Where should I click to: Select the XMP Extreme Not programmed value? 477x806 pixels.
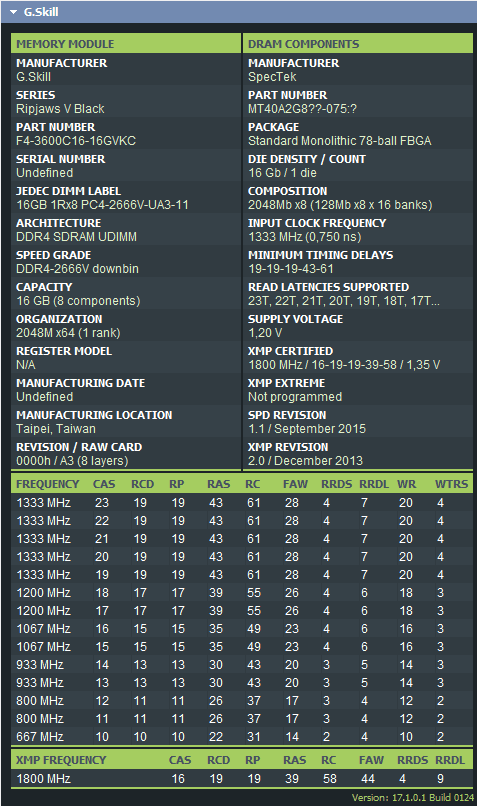click(x=295, y=397)
